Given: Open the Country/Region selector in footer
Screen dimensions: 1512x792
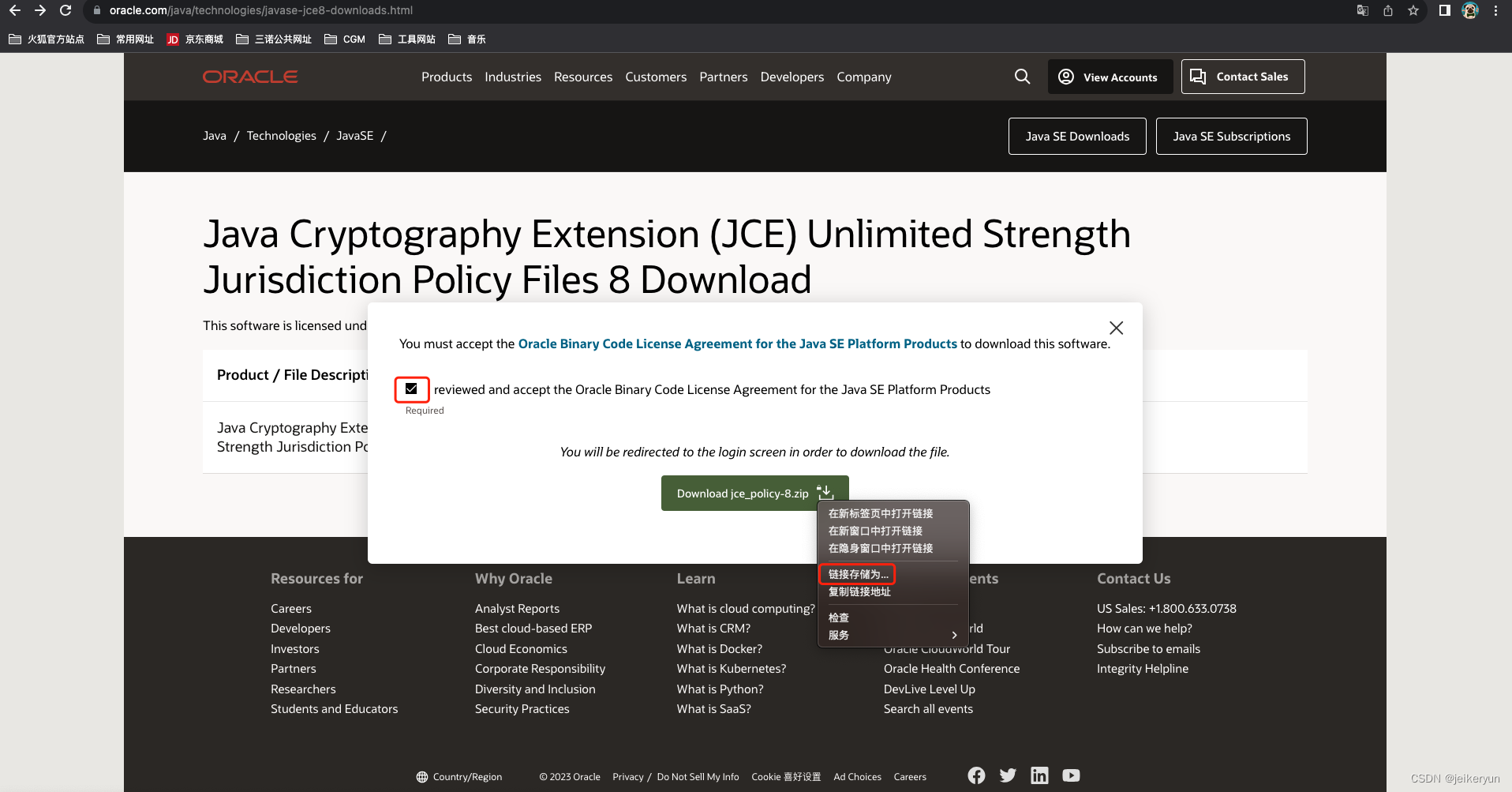Looking at the screenshot, I should click(x=459, y=776).
